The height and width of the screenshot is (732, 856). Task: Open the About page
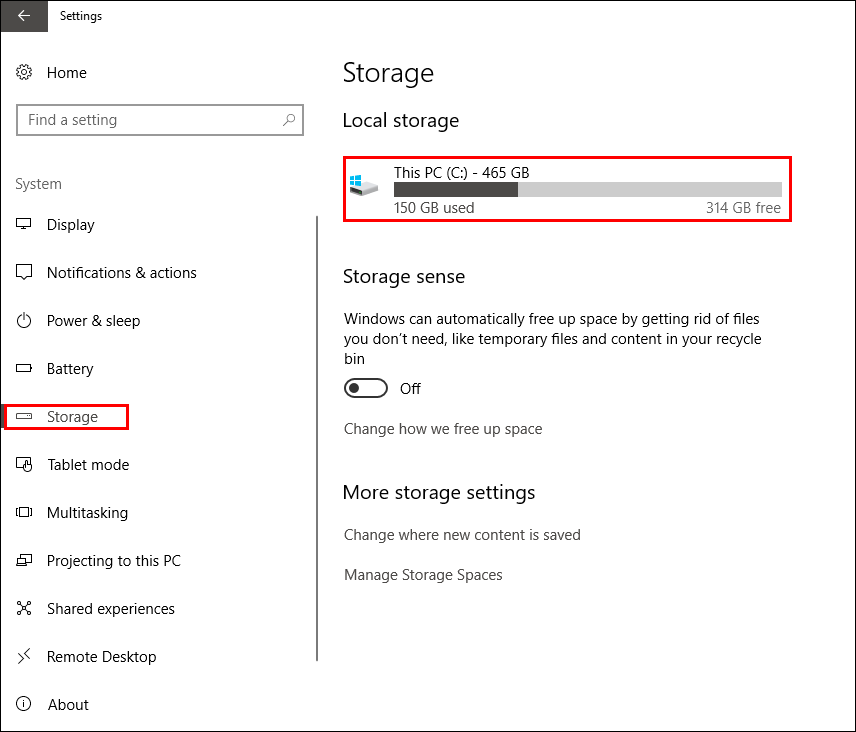click(x=68, y=705)
